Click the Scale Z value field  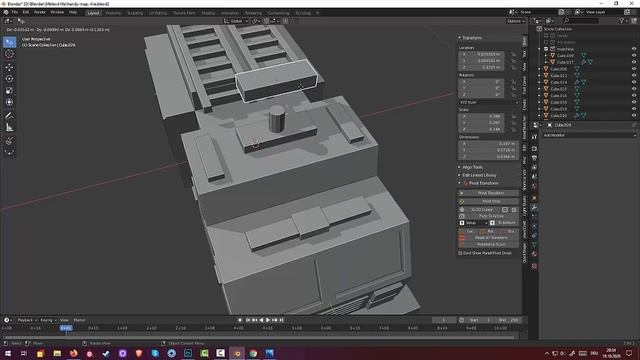(482, 129)
